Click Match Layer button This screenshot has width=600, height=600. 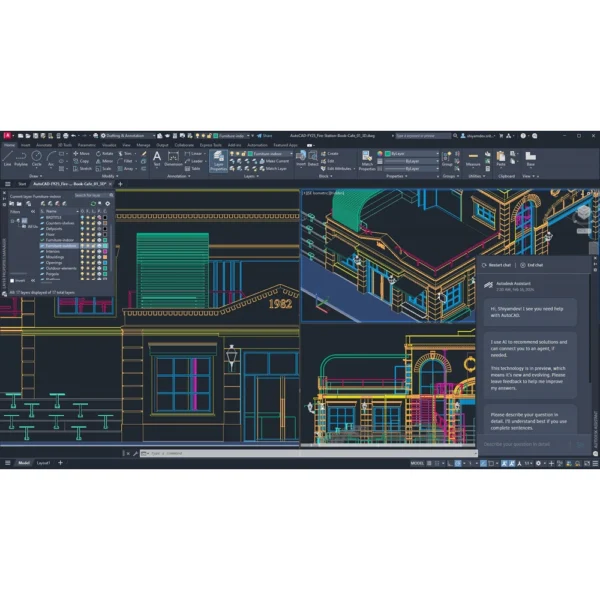[273, 168]
